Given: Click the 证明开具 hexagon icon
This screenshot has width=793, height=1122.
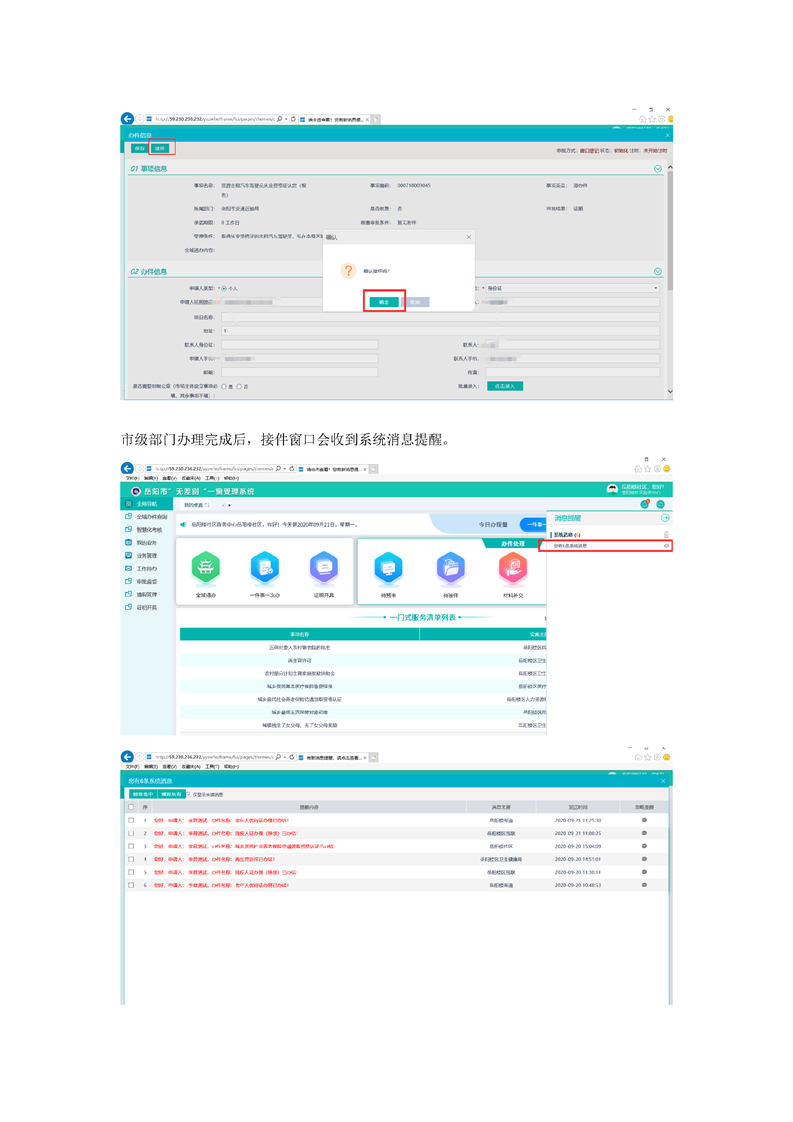Looking at the screenshot, I should tap(323, 568).
